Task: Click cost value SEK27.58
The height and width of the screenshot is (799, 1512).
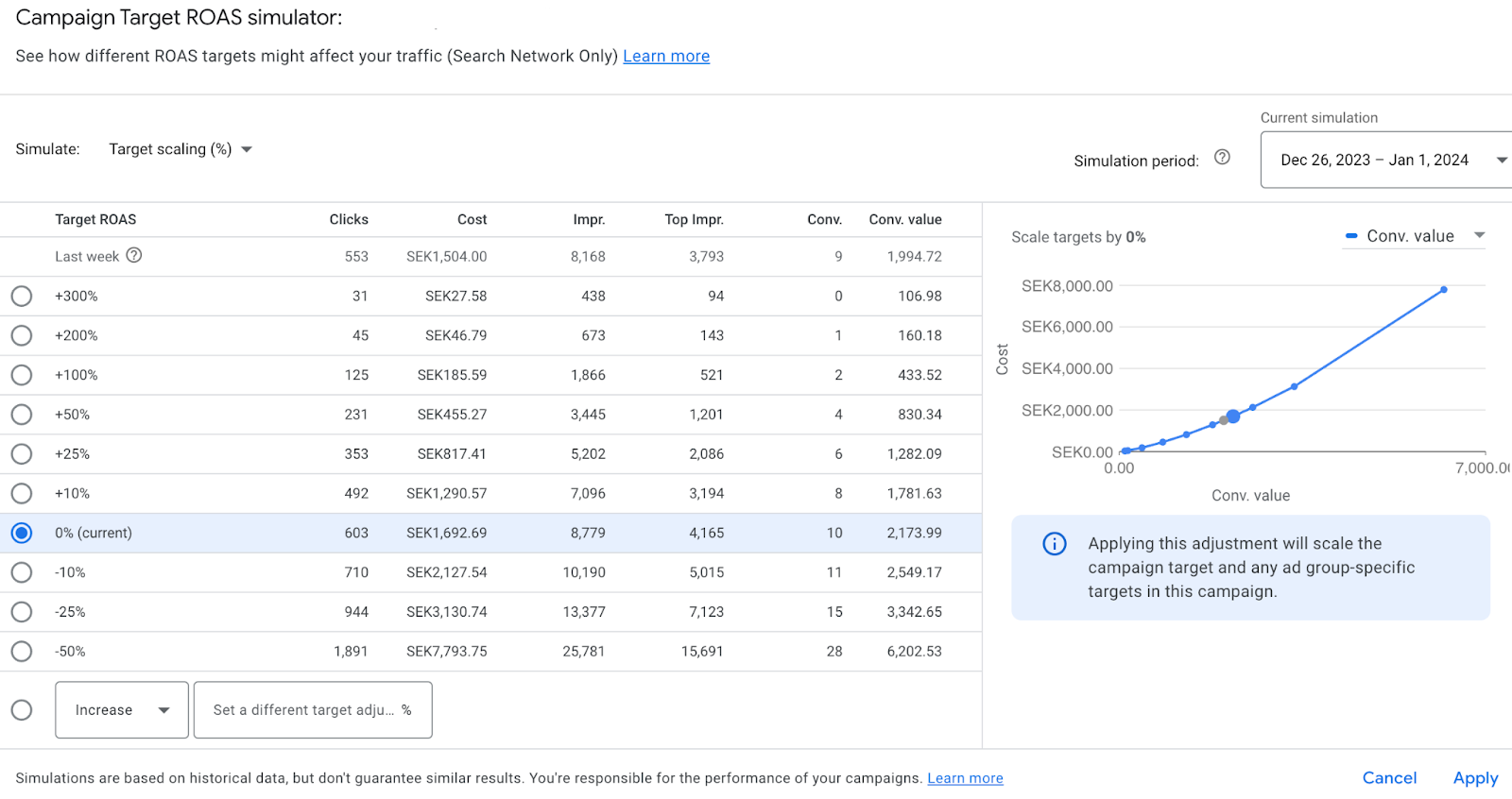Action: tap(455, 297)
